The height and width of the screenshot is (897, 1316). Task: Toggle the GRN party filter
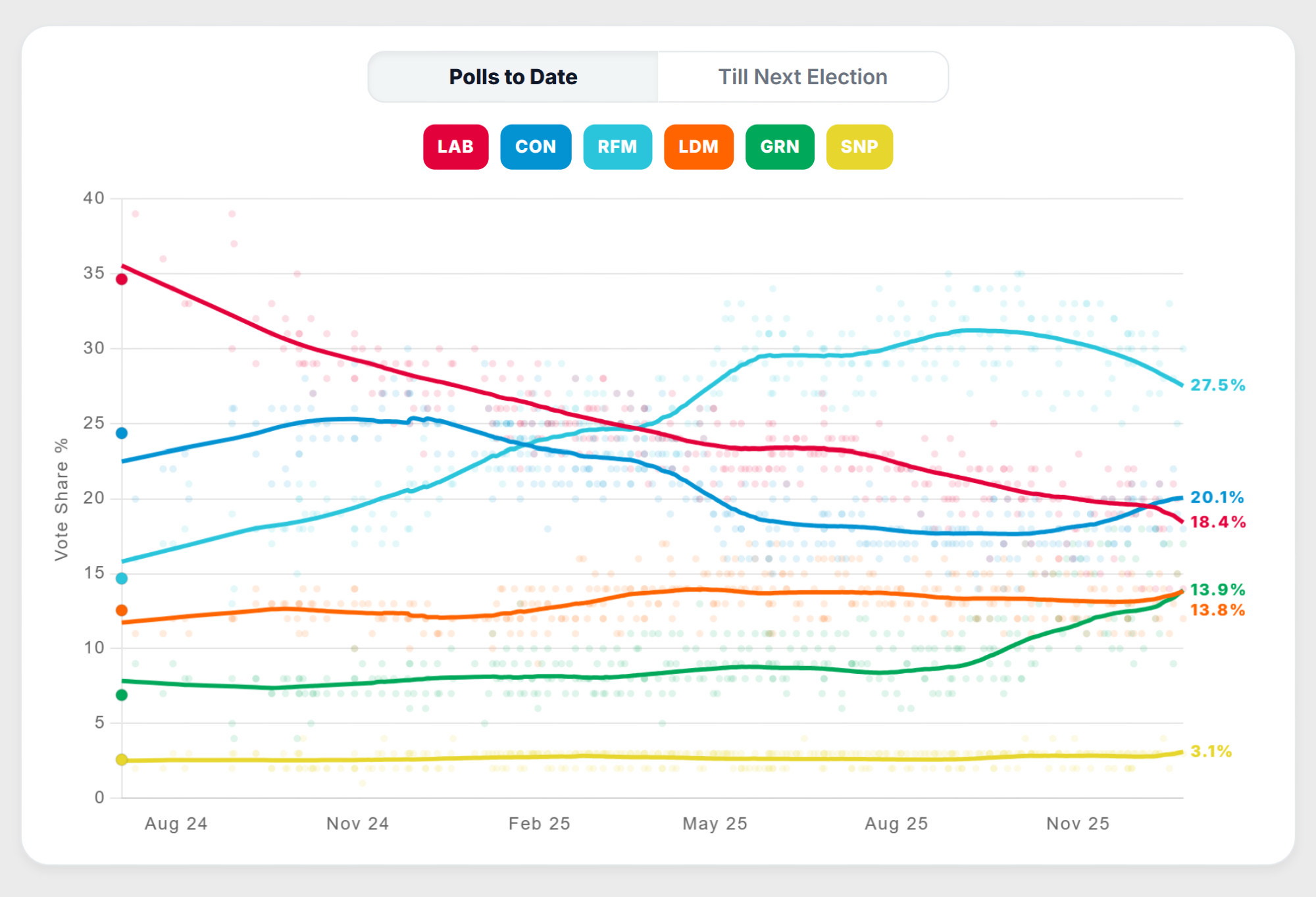point(780,147)
